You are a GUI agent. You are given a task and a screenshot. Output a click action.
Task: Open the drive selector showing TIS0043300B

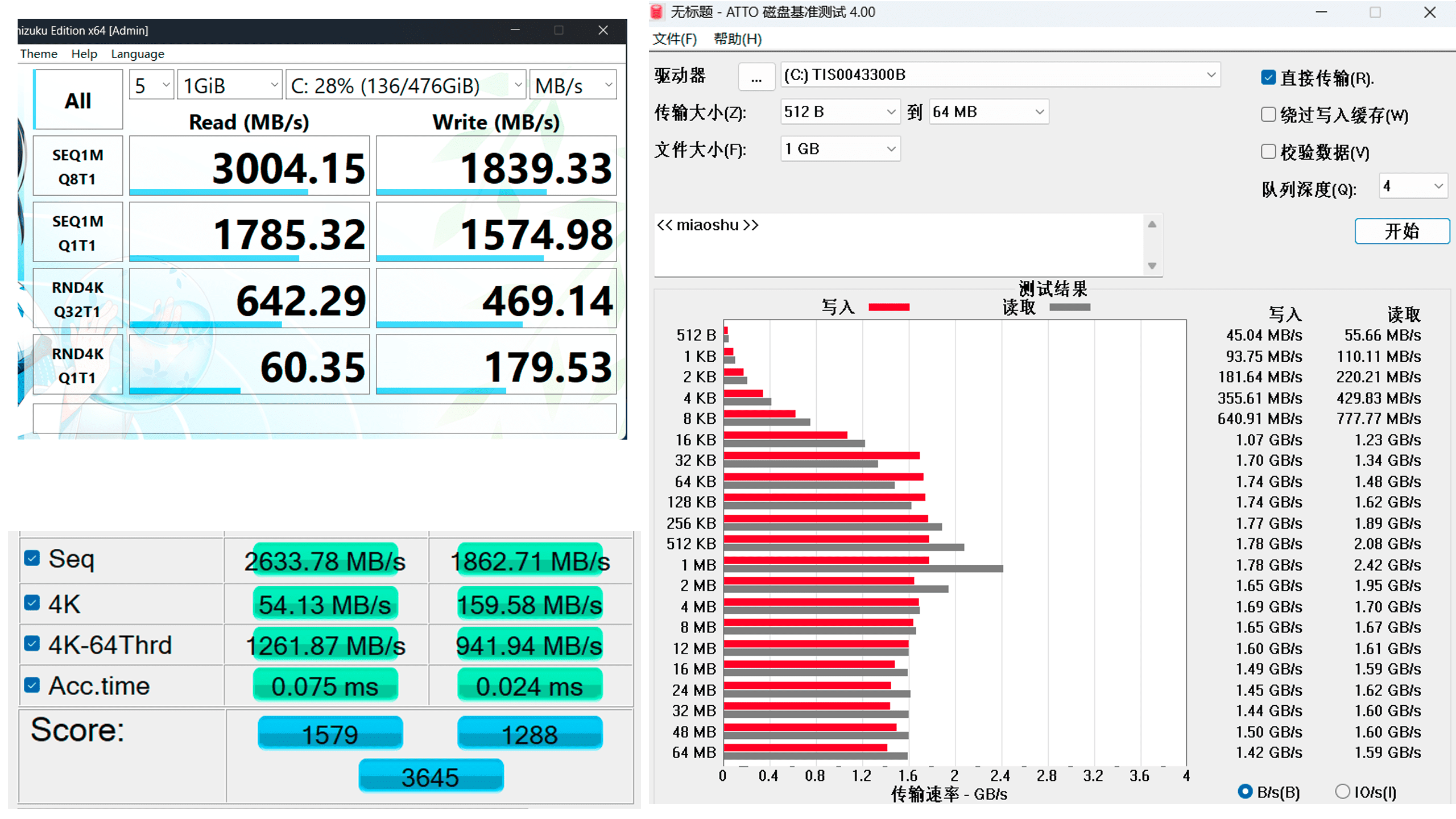click(x=1000, y=75)
